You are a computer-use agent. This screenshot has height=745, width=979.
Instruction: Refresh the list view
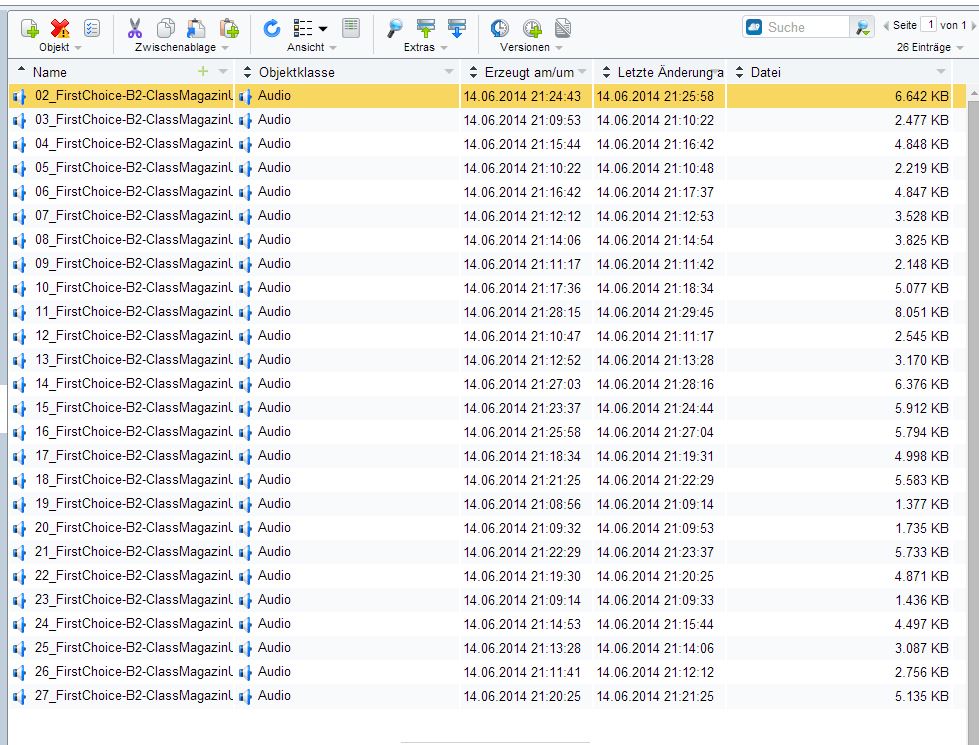point(272,28)
